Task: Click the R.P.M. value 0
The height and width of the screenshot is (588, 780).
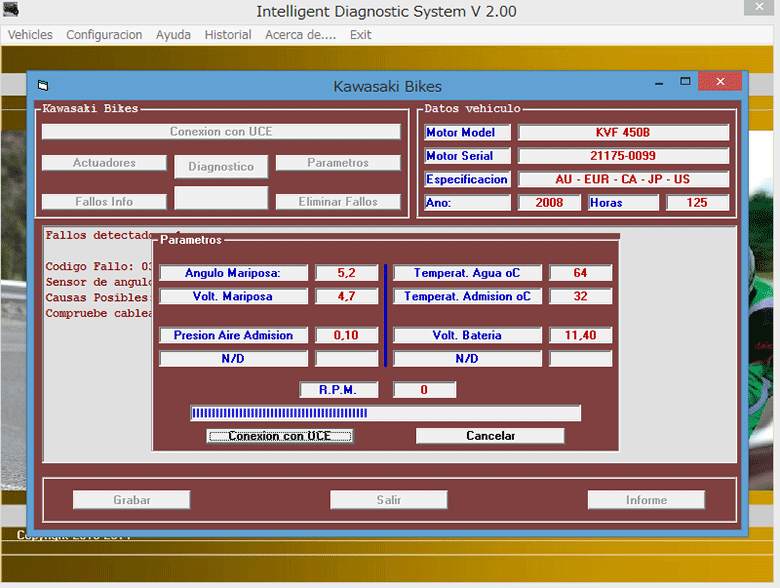Action: point(424,390)
